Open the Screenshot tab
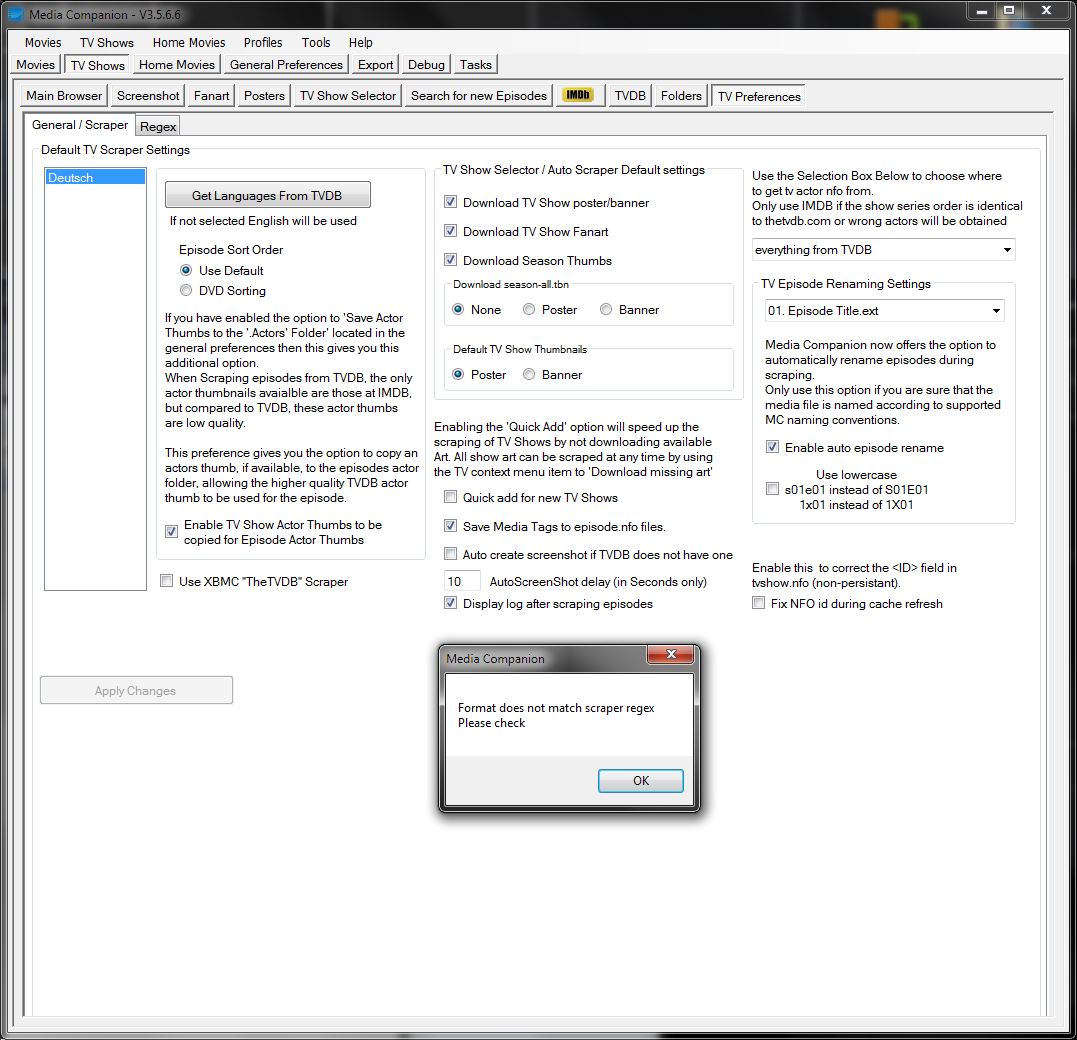This screenshot has height=1040, width=1077. (x=148, y=95)
